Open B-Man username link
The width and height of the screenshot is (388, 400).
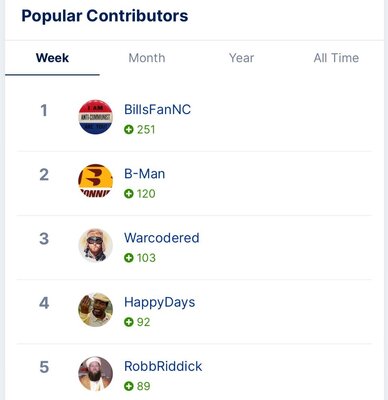coord(144,174)
